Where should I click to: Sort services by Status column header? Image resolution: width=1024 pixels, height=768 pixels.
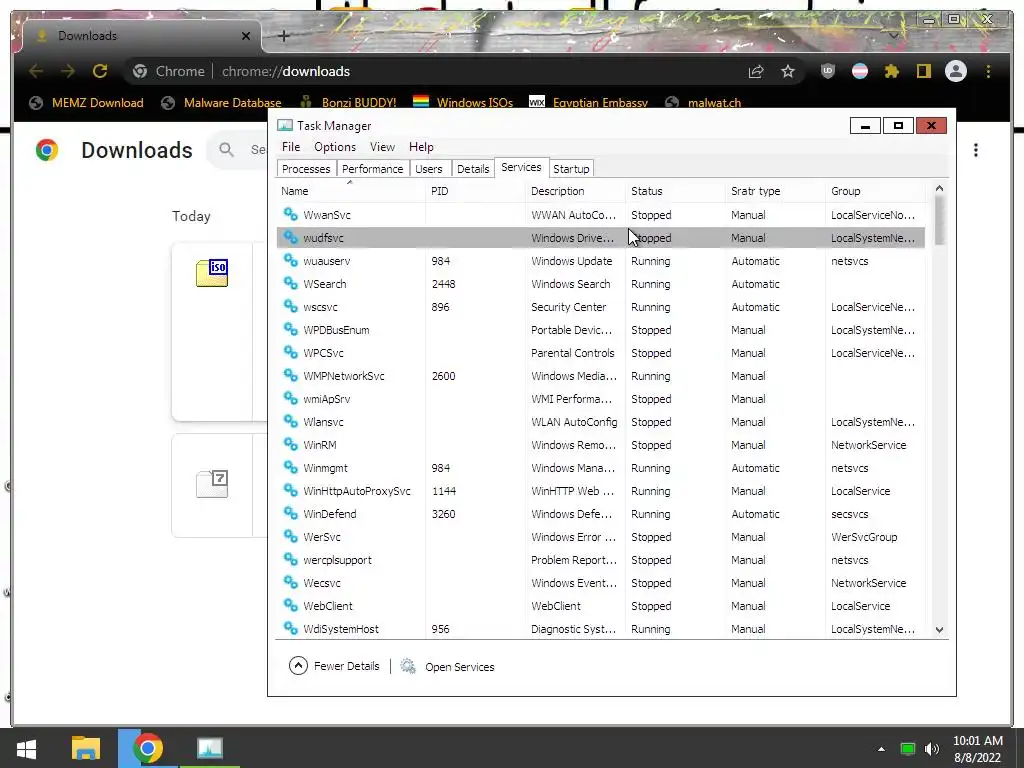[675, 191]
